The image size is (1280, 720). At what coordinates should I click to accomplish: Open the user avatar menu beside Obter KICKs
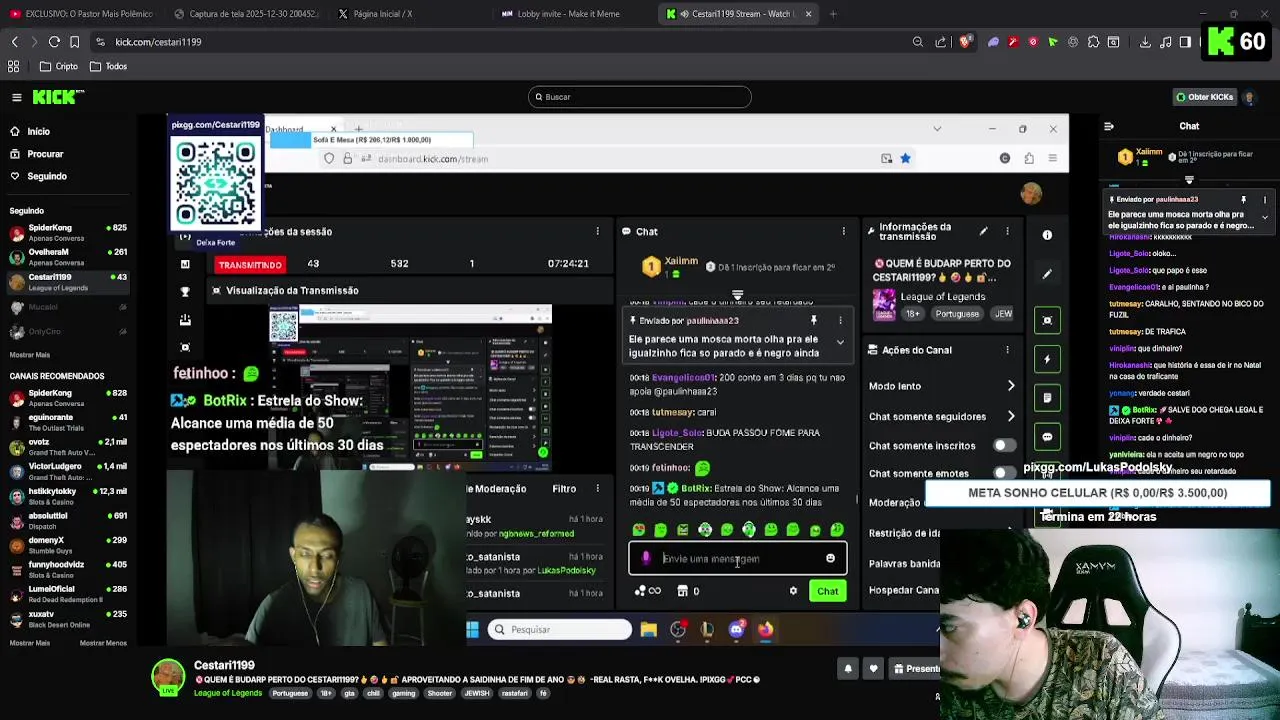(1249, 97)
